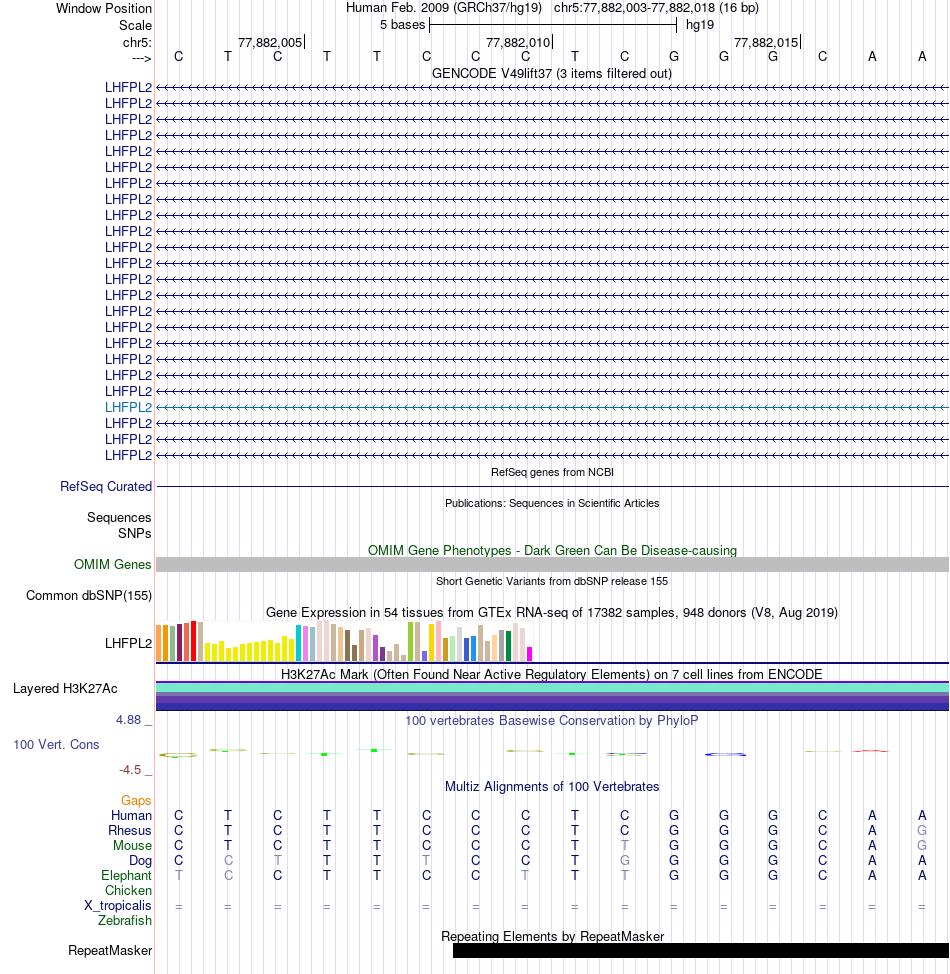Click the red PhyloP conservation bar
This screenshot has height=974, width=950.
871,751
